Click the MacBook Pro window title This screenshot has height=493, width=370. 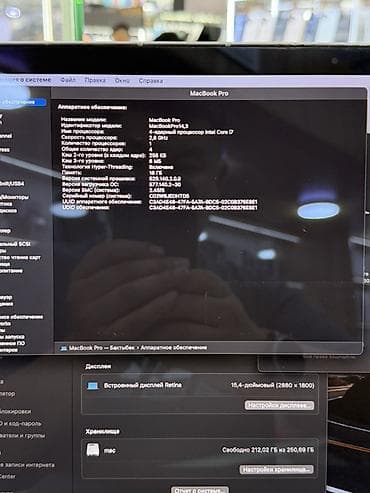coord(209,93)
